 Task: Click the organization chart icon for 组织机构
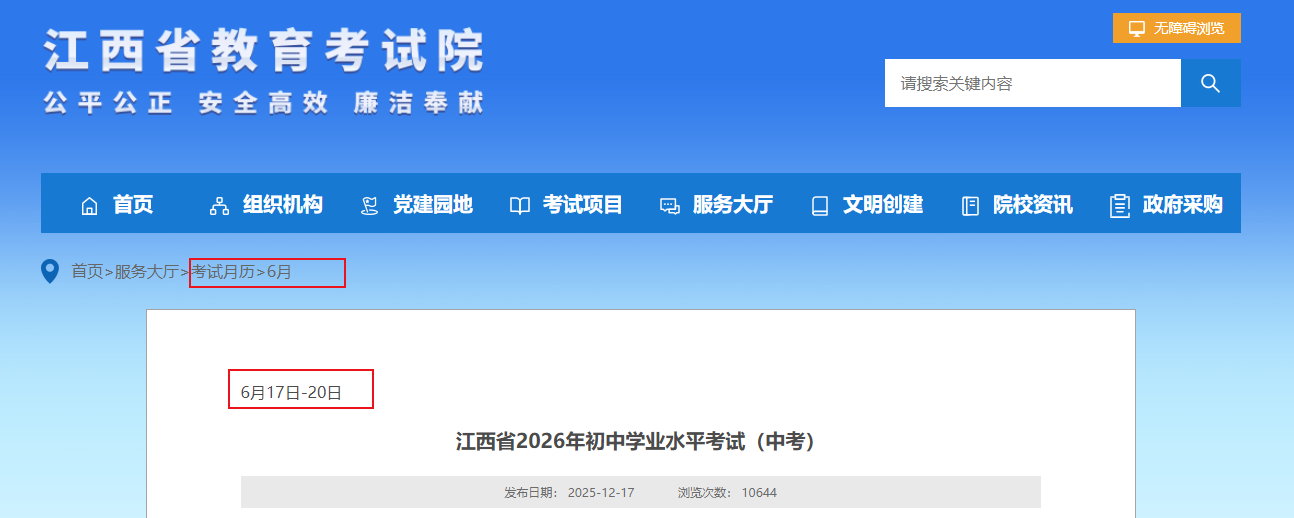point(219,206)
